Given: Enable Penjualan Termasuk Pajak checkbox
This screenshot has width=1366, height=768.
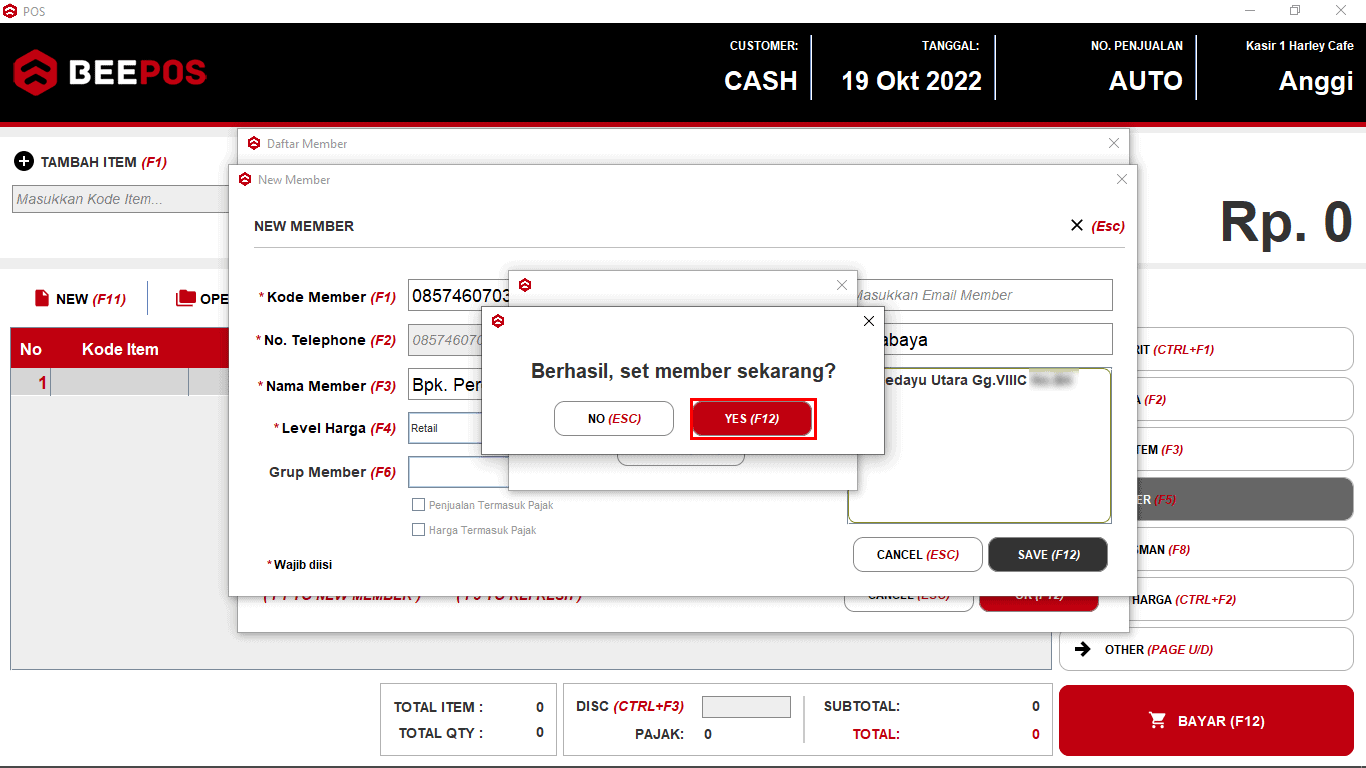Looking at the screenshot, I should click(x=419, y=505).
